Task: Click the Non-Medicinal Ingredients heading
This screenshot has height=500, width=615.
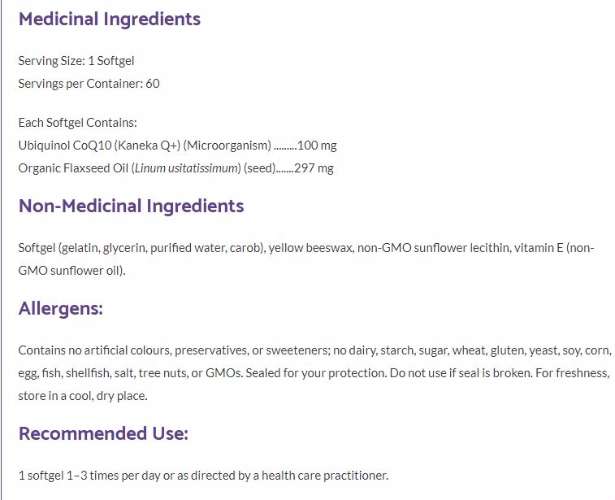Action: (131, 206)
